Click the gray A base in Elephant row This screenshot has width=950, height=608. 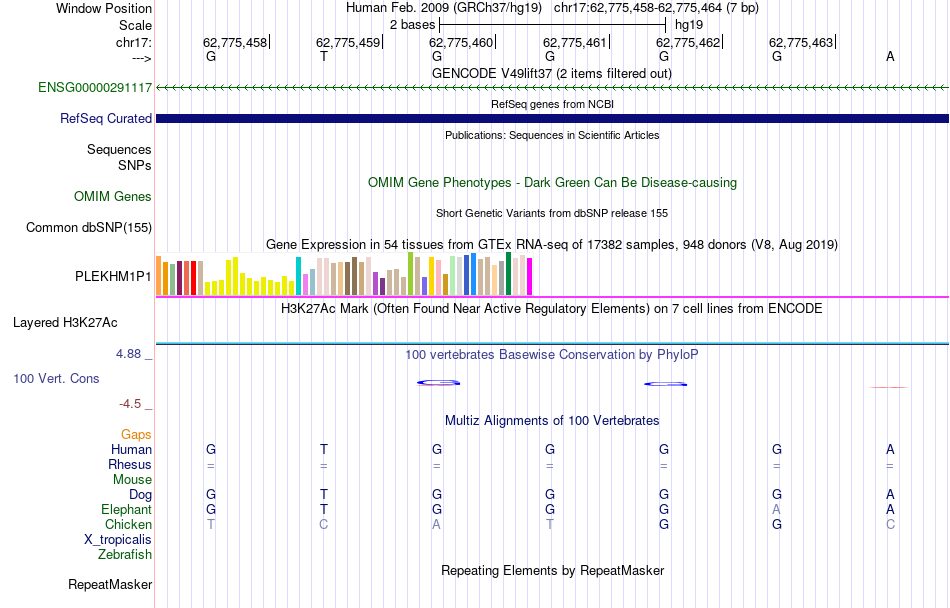tap(777, 510)
